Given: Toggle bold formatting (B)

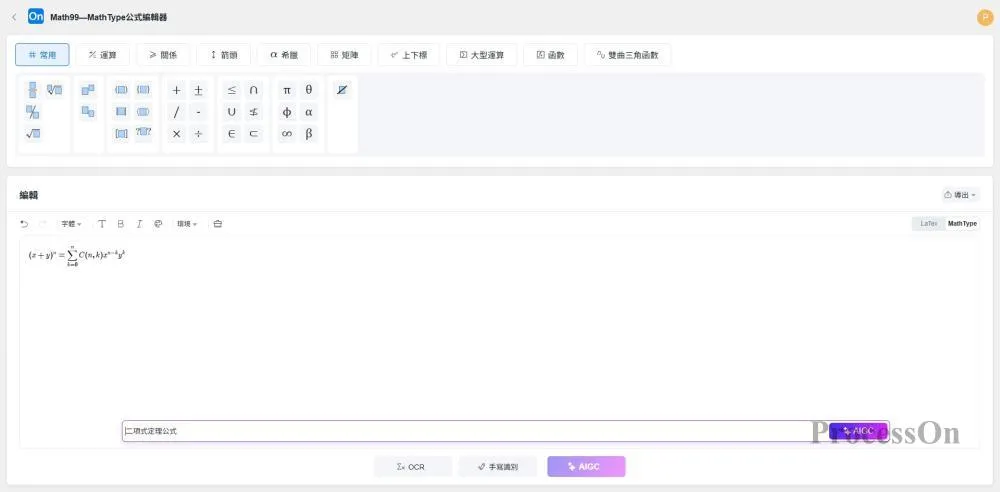Looking at the screenshot, I should coord(121,224).
